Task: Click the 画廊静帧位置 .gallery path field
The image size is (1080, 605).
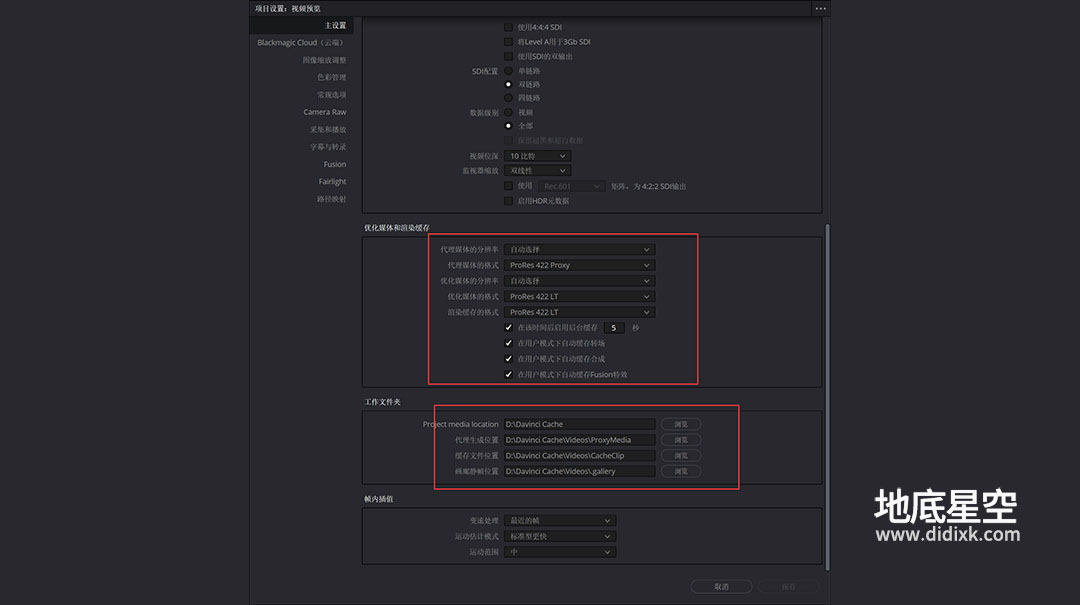Action: (x=579, y=471)
